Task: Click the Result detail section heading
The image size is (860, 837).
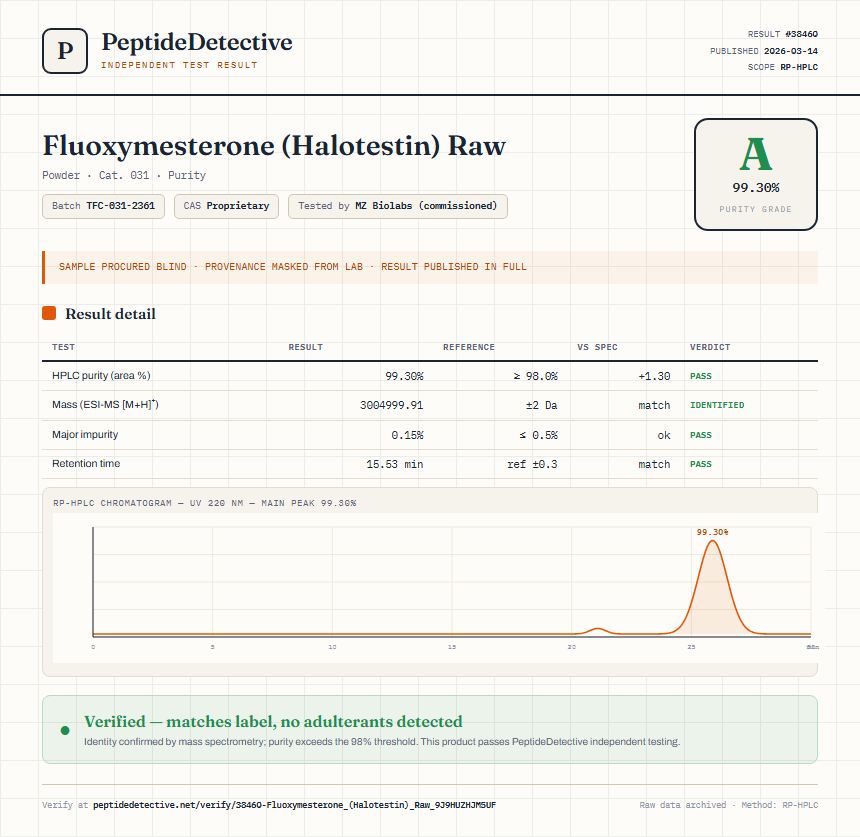Action: [x=110, y=314]
